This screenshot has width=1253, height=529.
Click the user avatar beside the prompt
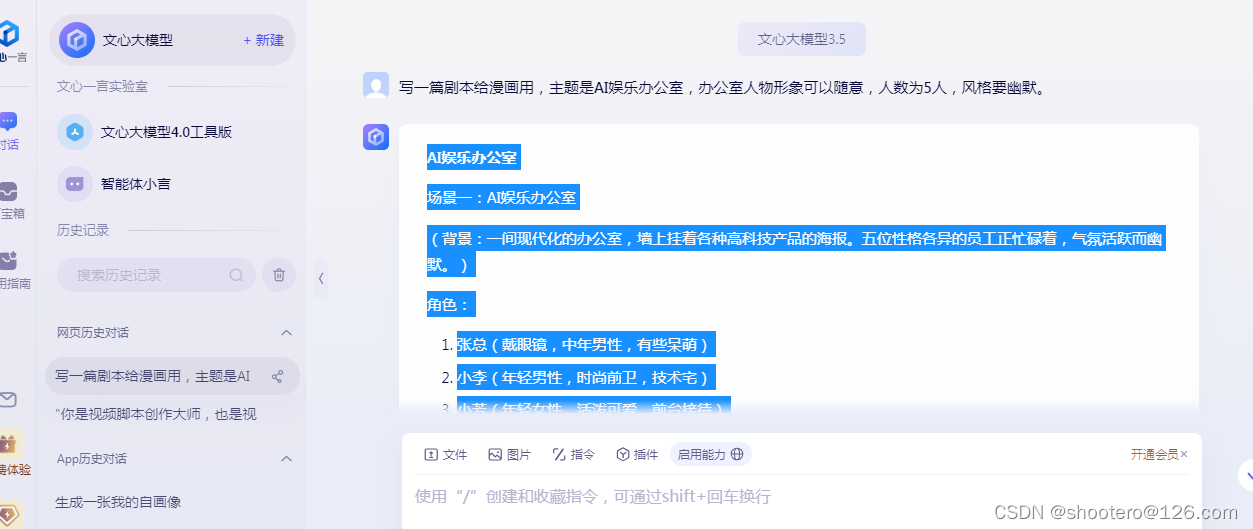tap(376, 86)
